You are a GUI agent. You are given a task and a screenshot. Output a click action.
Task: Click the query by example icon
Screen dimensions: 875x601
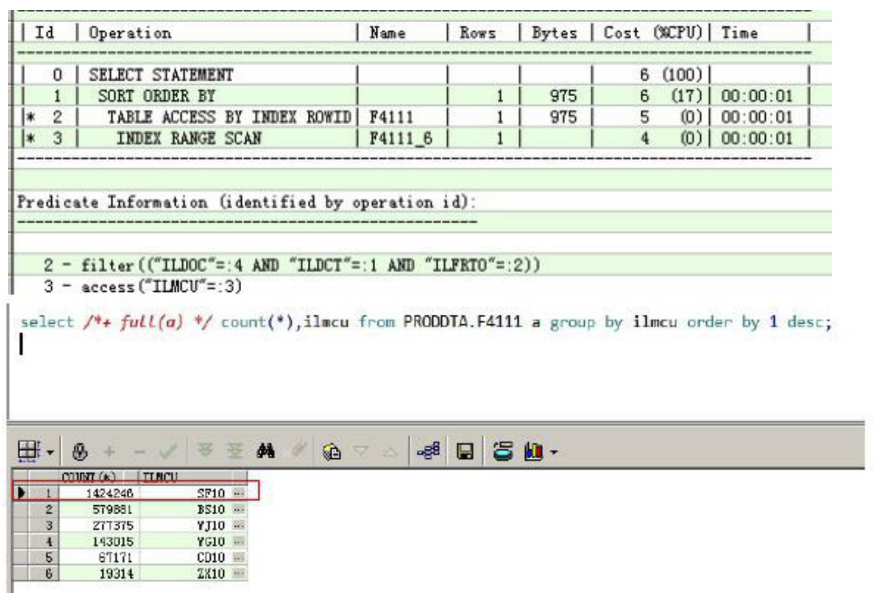[331, 451]
